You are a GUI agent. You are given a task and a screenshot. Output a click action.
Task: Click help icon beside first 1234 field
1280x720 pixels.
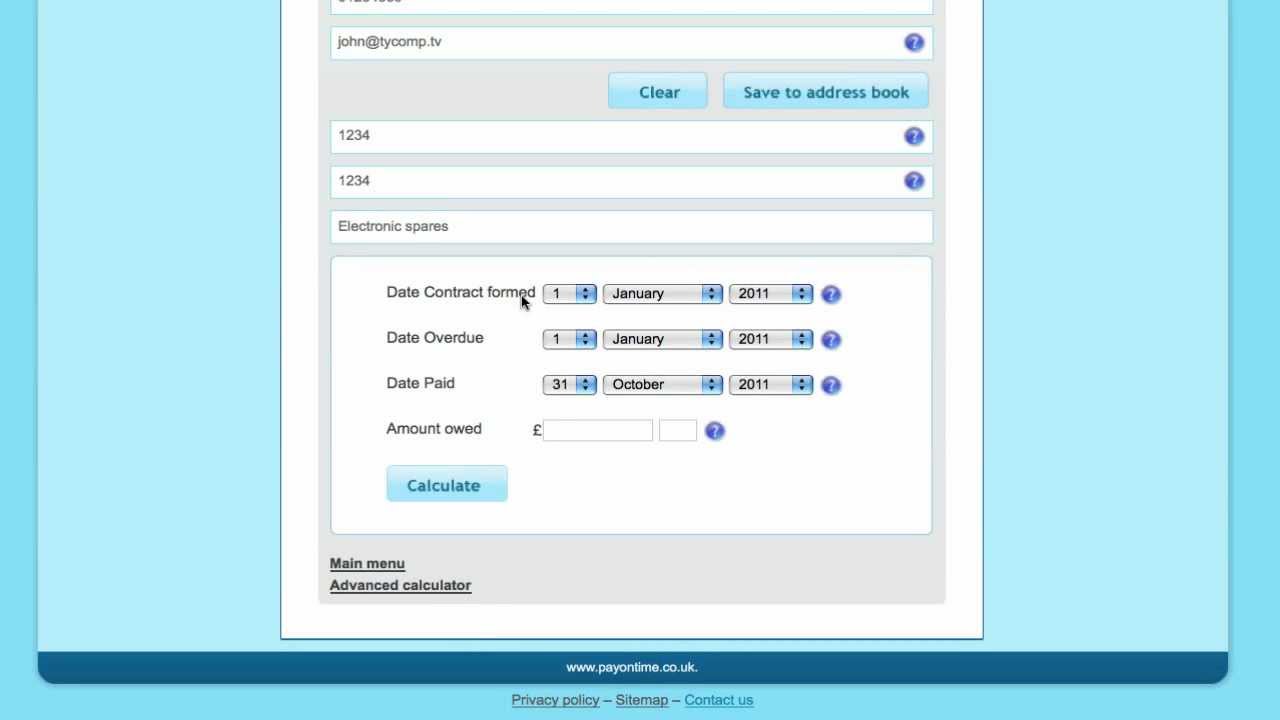(914, 136)
